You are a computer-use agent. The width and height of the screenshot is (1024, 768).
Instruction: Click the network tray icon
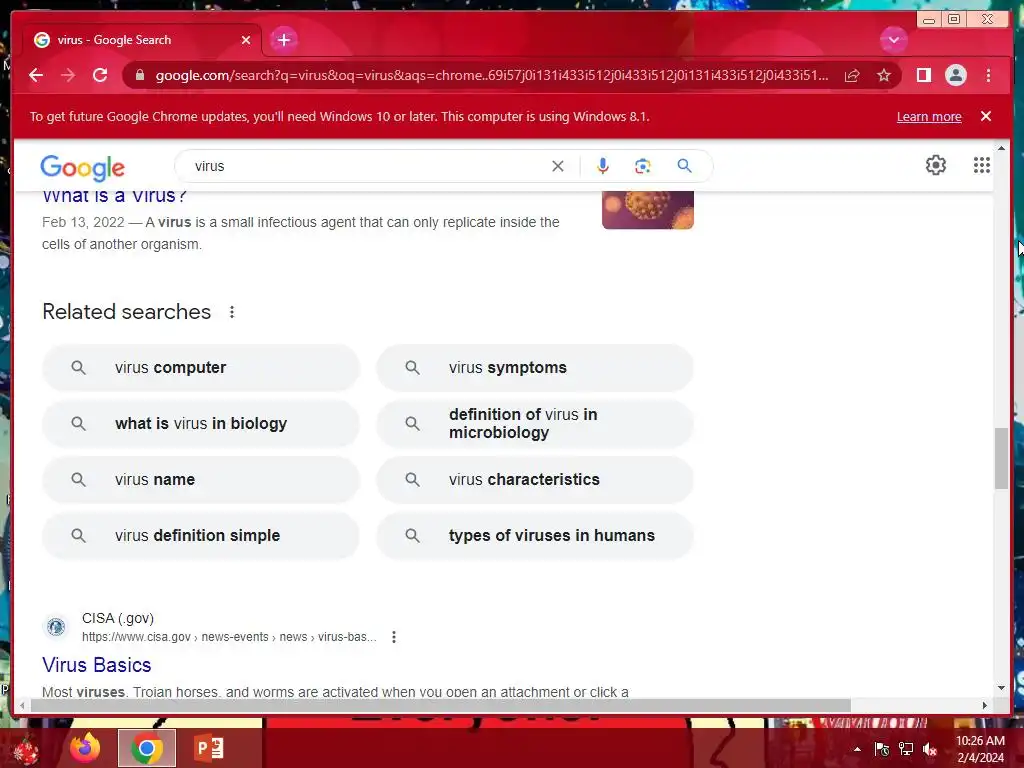[x=906, y=749]
